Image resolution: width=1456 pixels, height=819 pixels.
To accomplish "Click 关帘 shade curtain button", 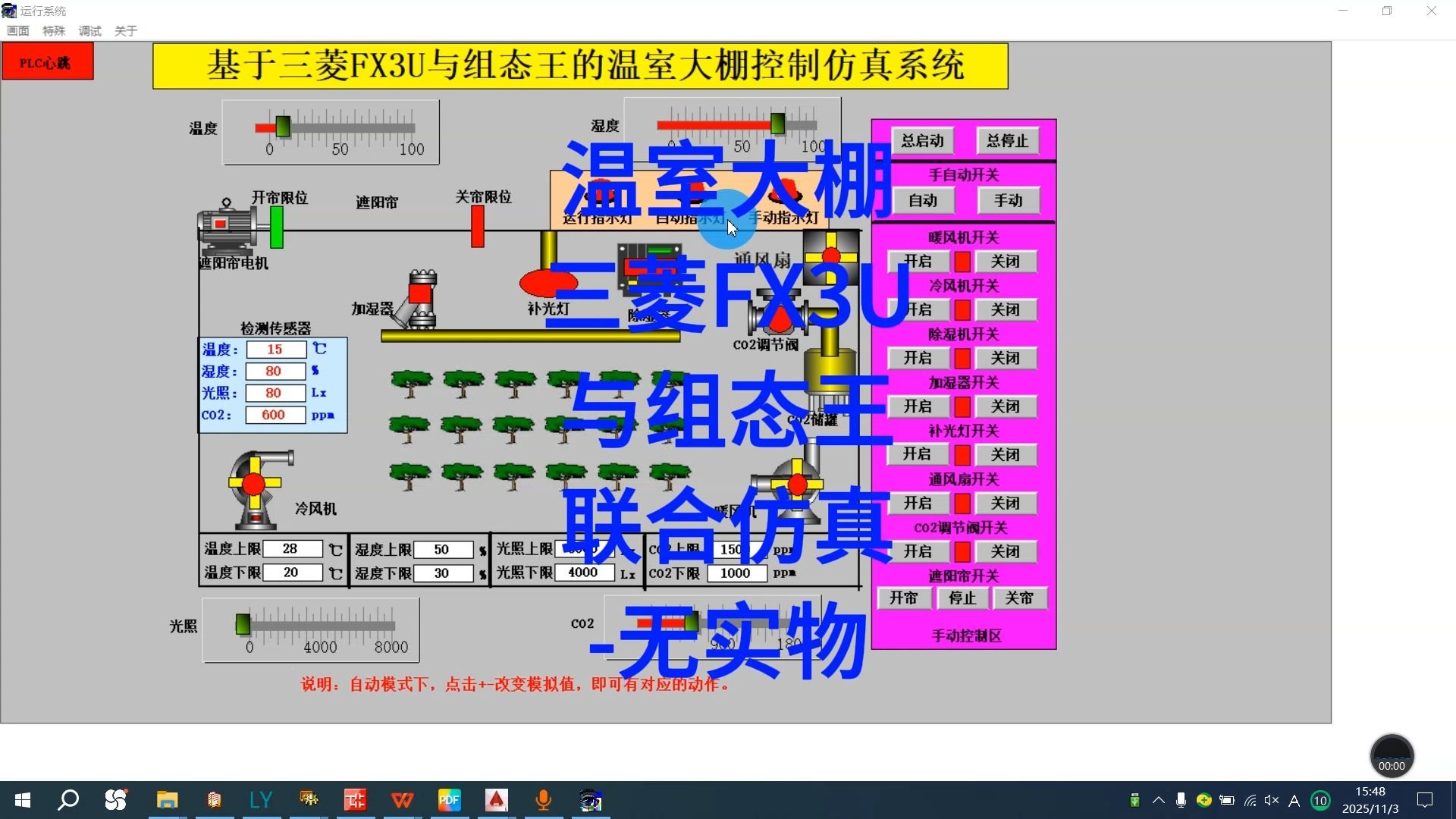I will (x=1019, y=598).
